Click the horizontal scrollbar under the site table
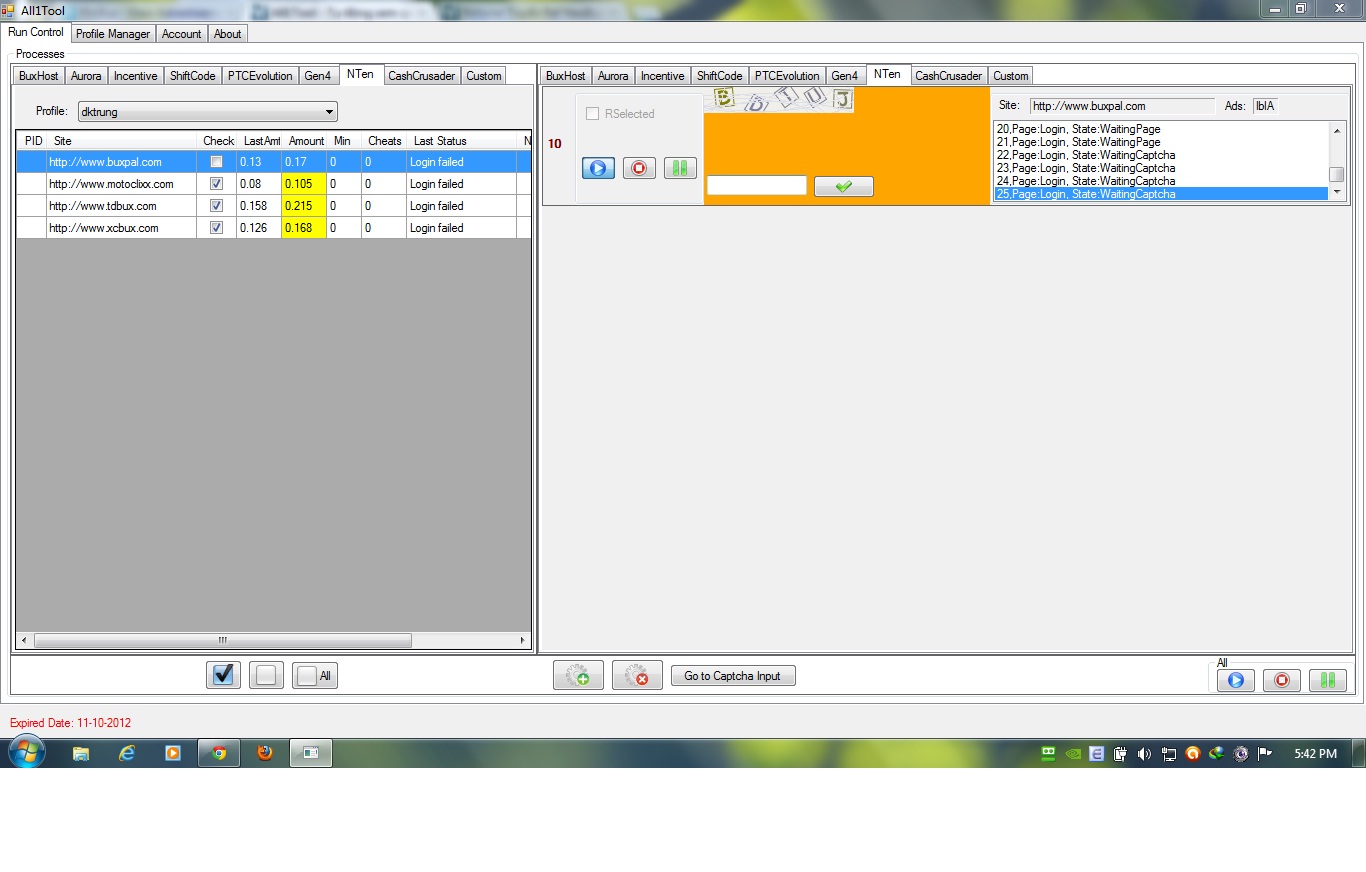 pyautogui.click(x=222, y=640)
